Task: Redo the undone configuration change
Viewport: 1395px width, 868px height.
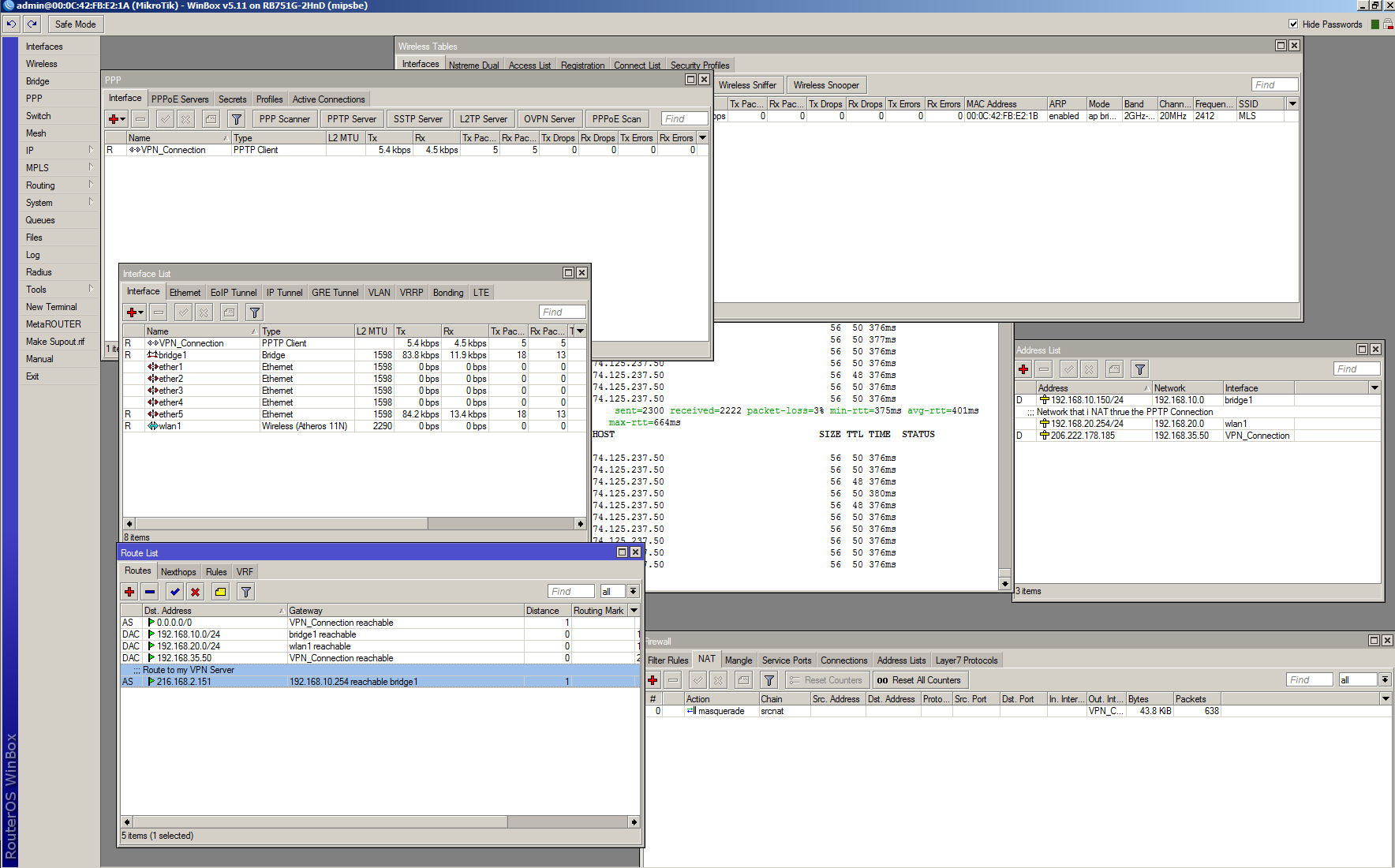Action: pyautogui.click(x=31, y=24)
